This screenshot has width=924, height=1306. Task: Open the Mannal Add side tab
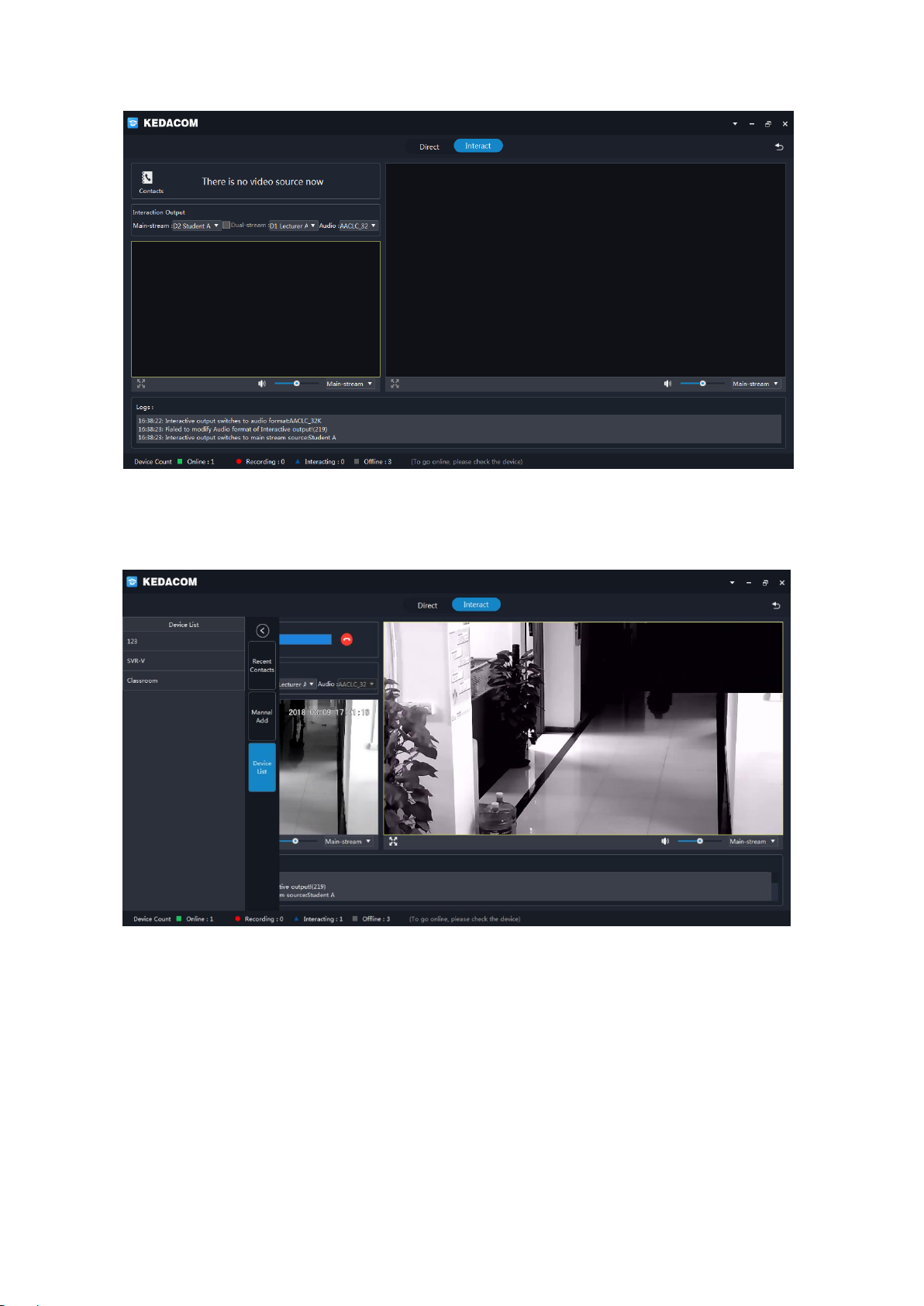point(262,716)
